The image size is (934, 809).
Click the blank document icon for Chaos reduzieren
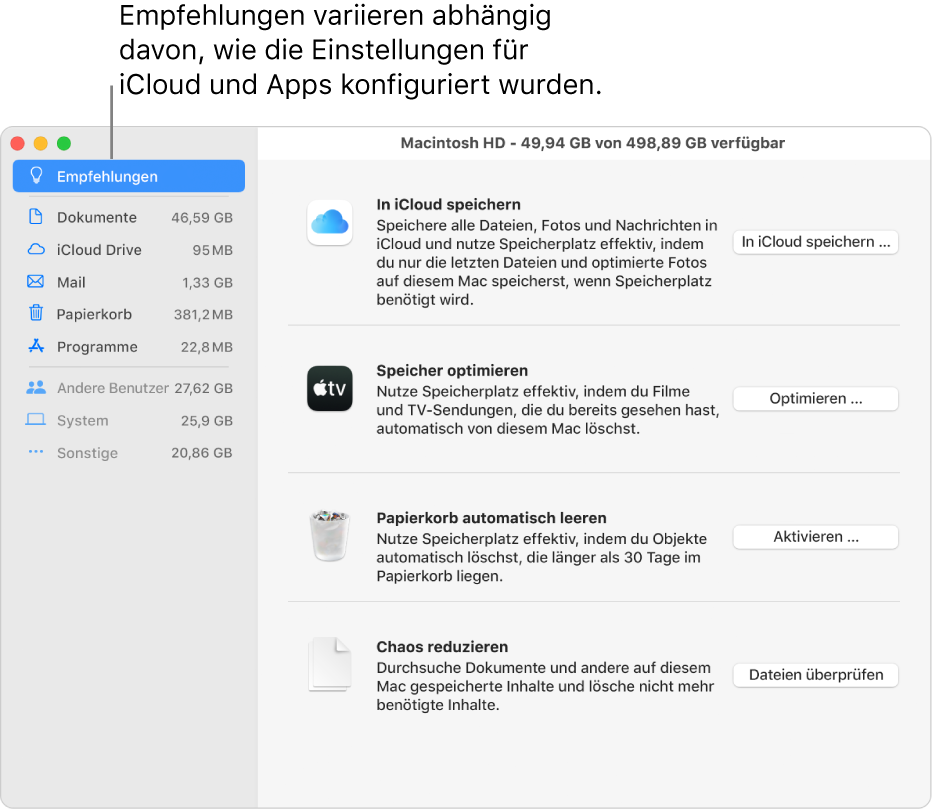pos(329,664)
